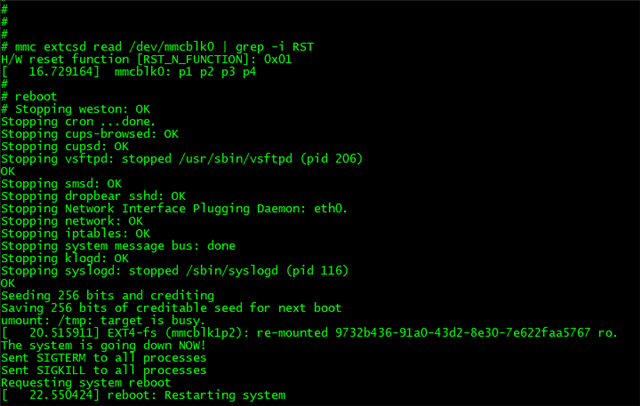The width and height of the screenshot is (640, 406).
Task: Click the 'Sent SIGTERM to all processes' line
Action: pyautogui.click(x=104, y=358)
